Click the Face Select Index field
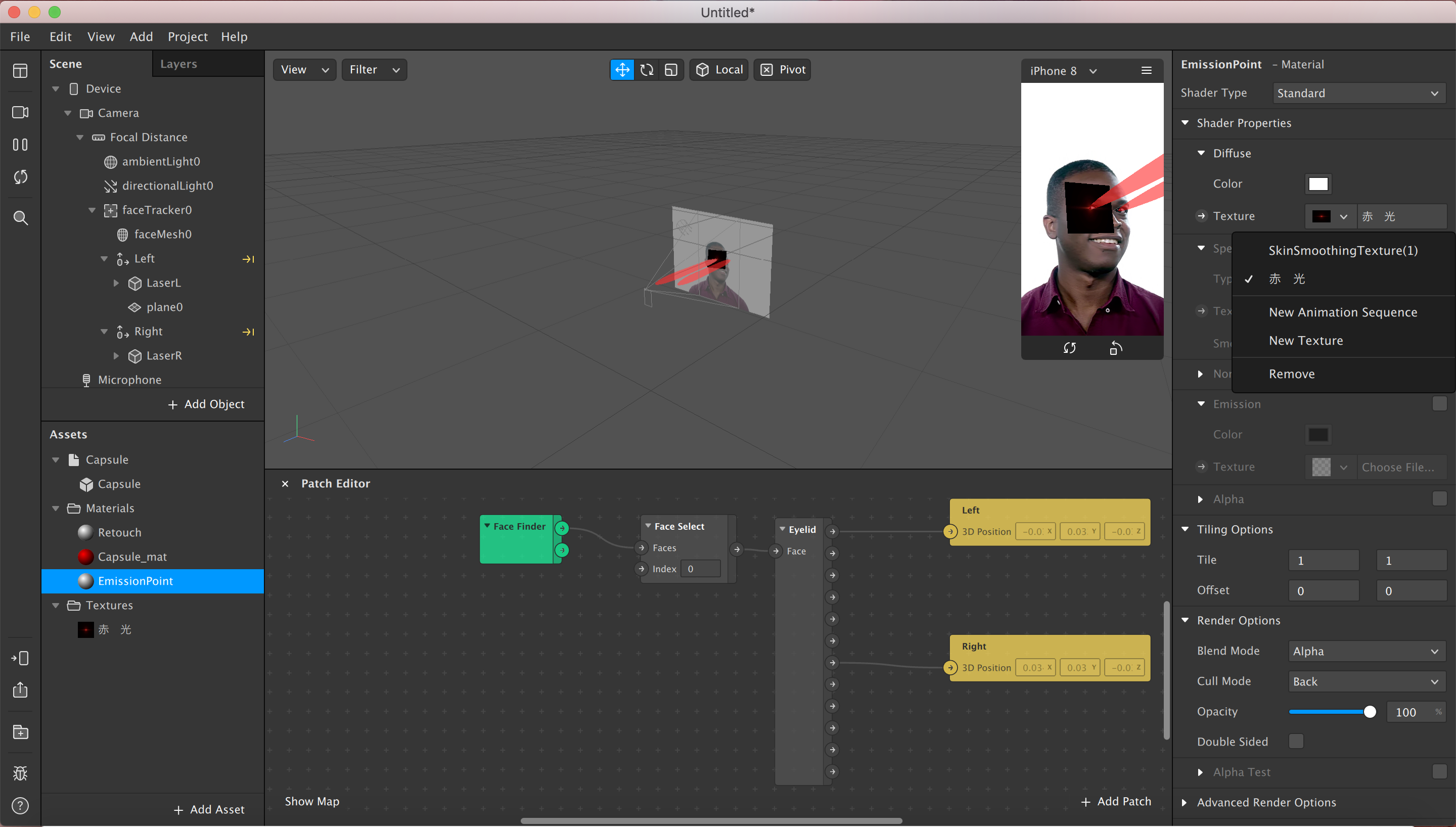The image size is (1456, 827). pyautogui.click(x=700, y=569)
